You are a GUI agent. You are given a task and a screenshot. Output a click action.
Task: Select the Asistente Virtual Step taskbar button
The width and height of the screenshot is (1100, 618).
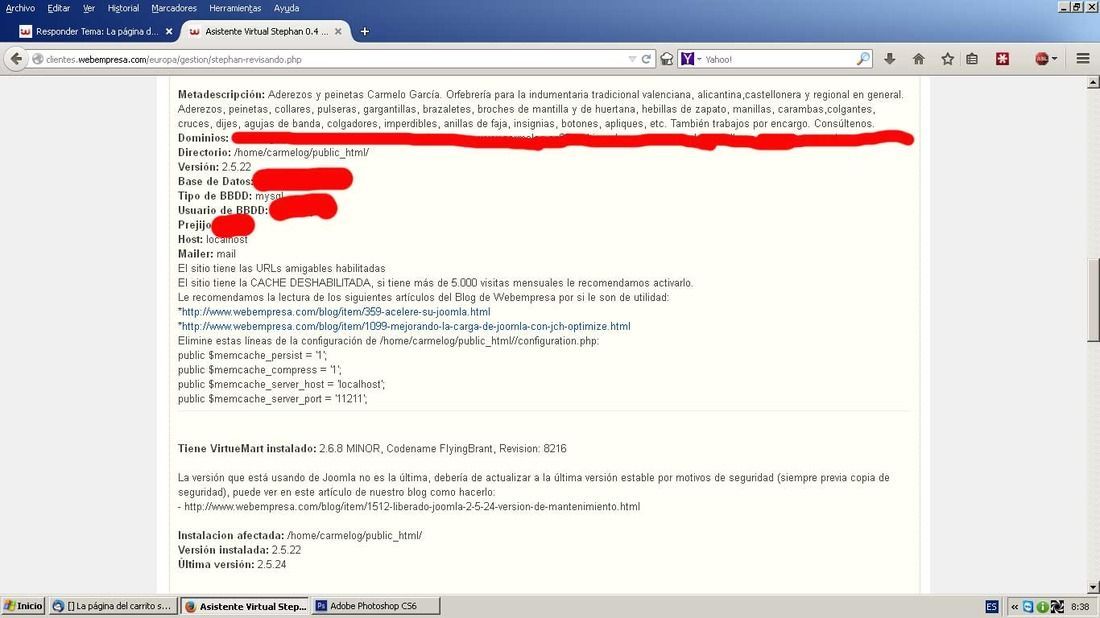(x=246, y=606)
